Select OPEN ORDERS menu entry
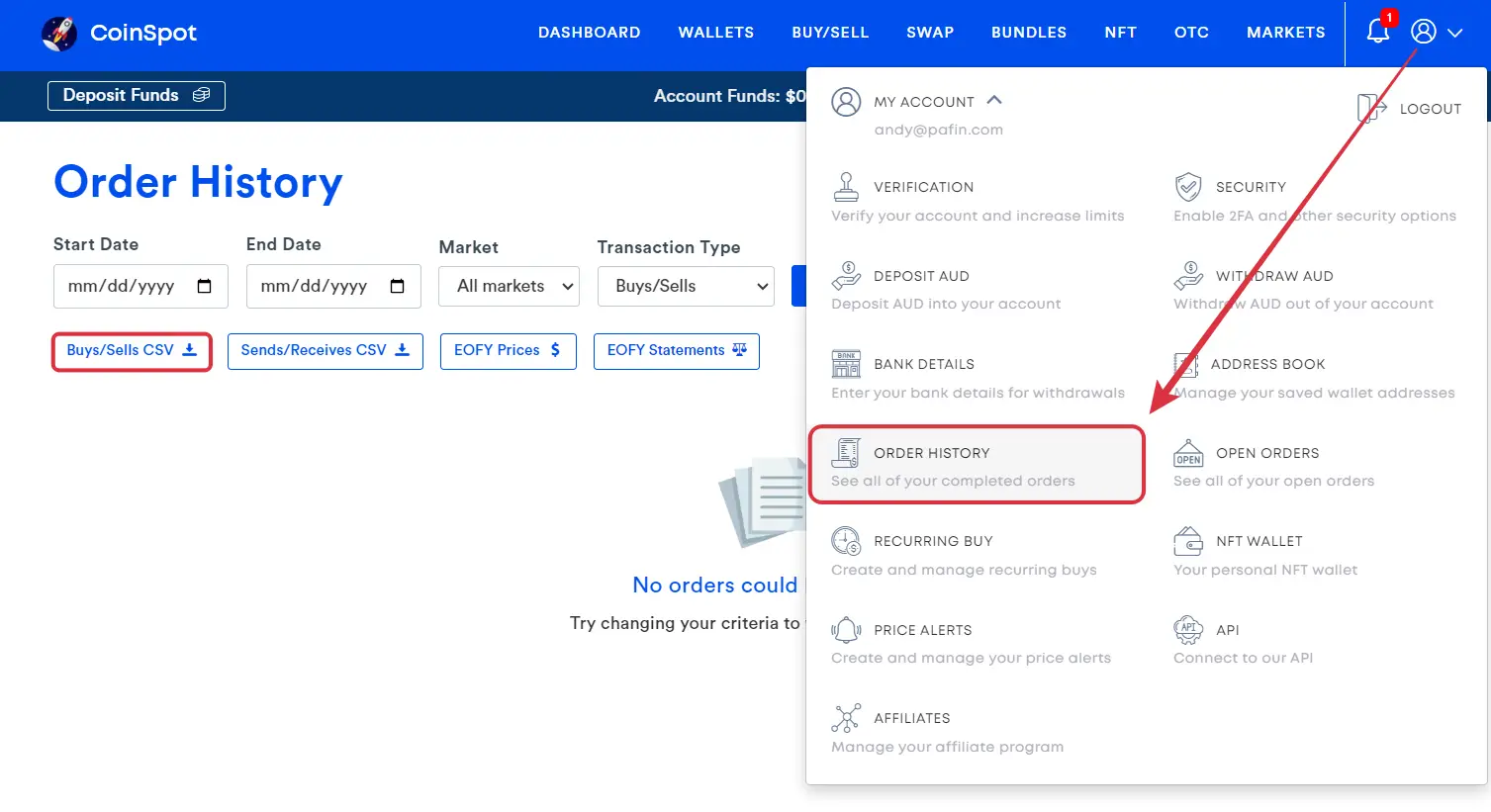This screenshot has width=1491, height=812. pyautogui.click(x=1267, y=453)
